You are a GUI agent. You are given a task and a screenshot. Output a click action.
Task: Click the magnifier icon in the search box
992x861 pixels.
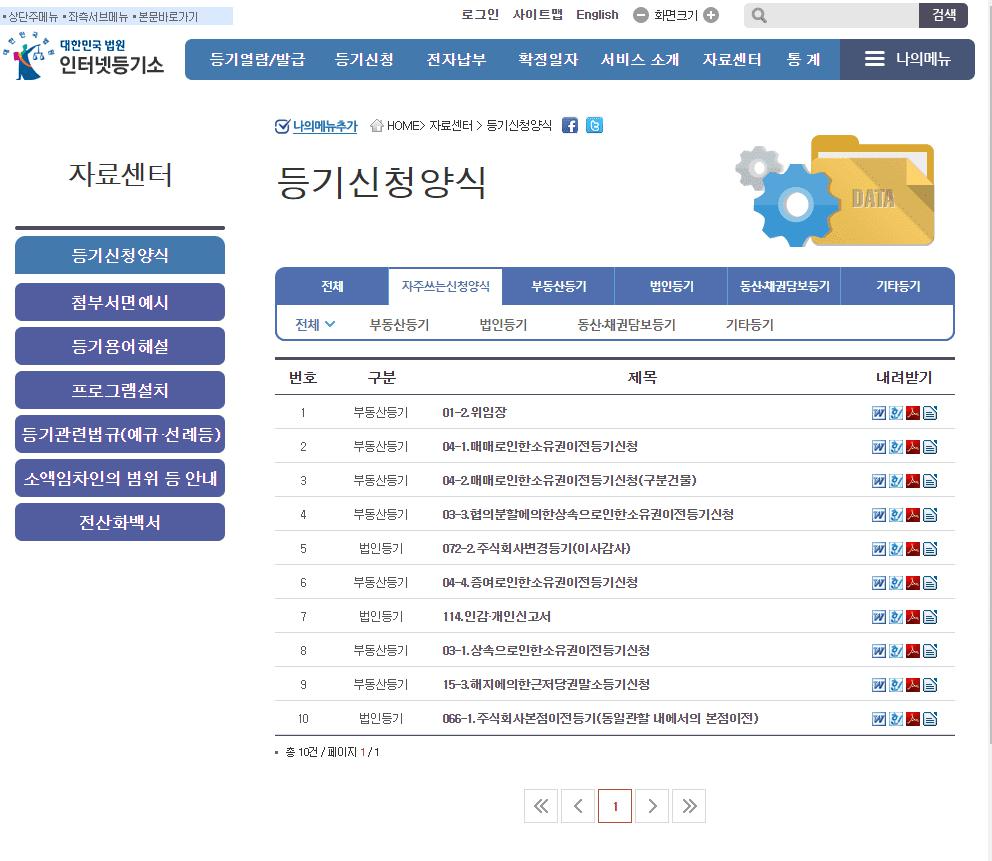756,15
